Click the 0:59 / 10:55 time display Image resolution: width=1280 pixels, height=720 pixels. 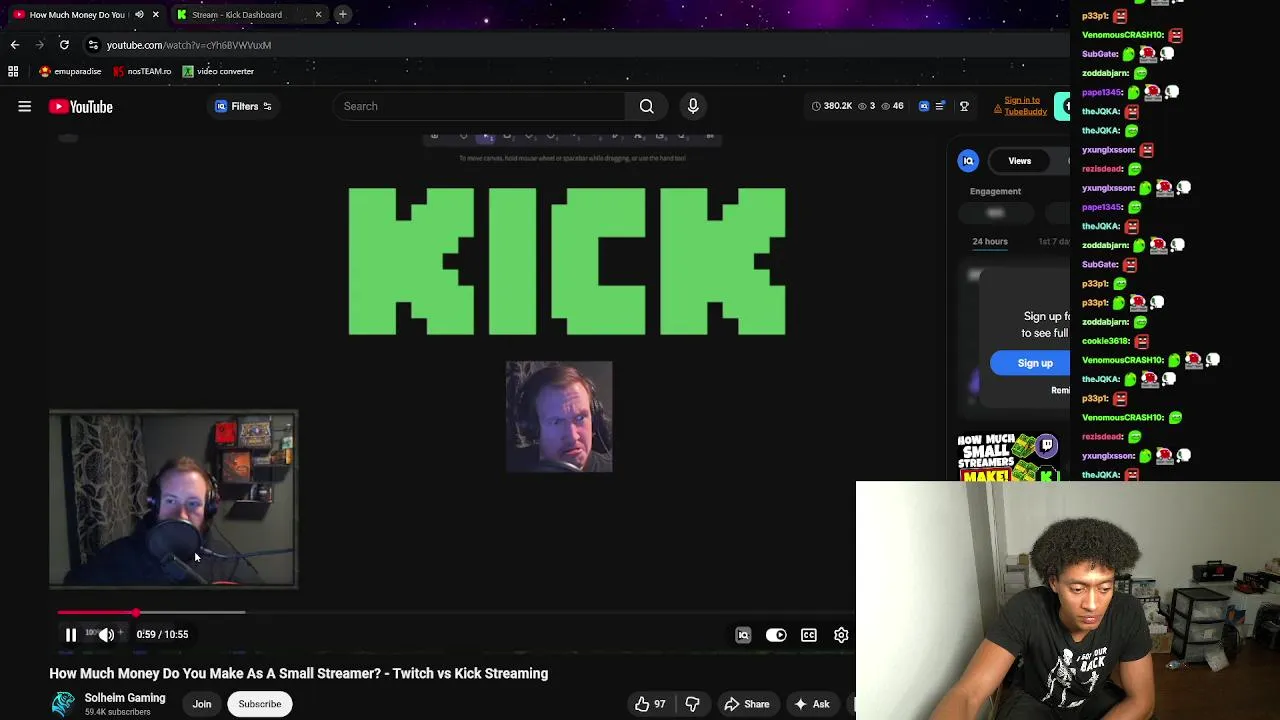162,634
